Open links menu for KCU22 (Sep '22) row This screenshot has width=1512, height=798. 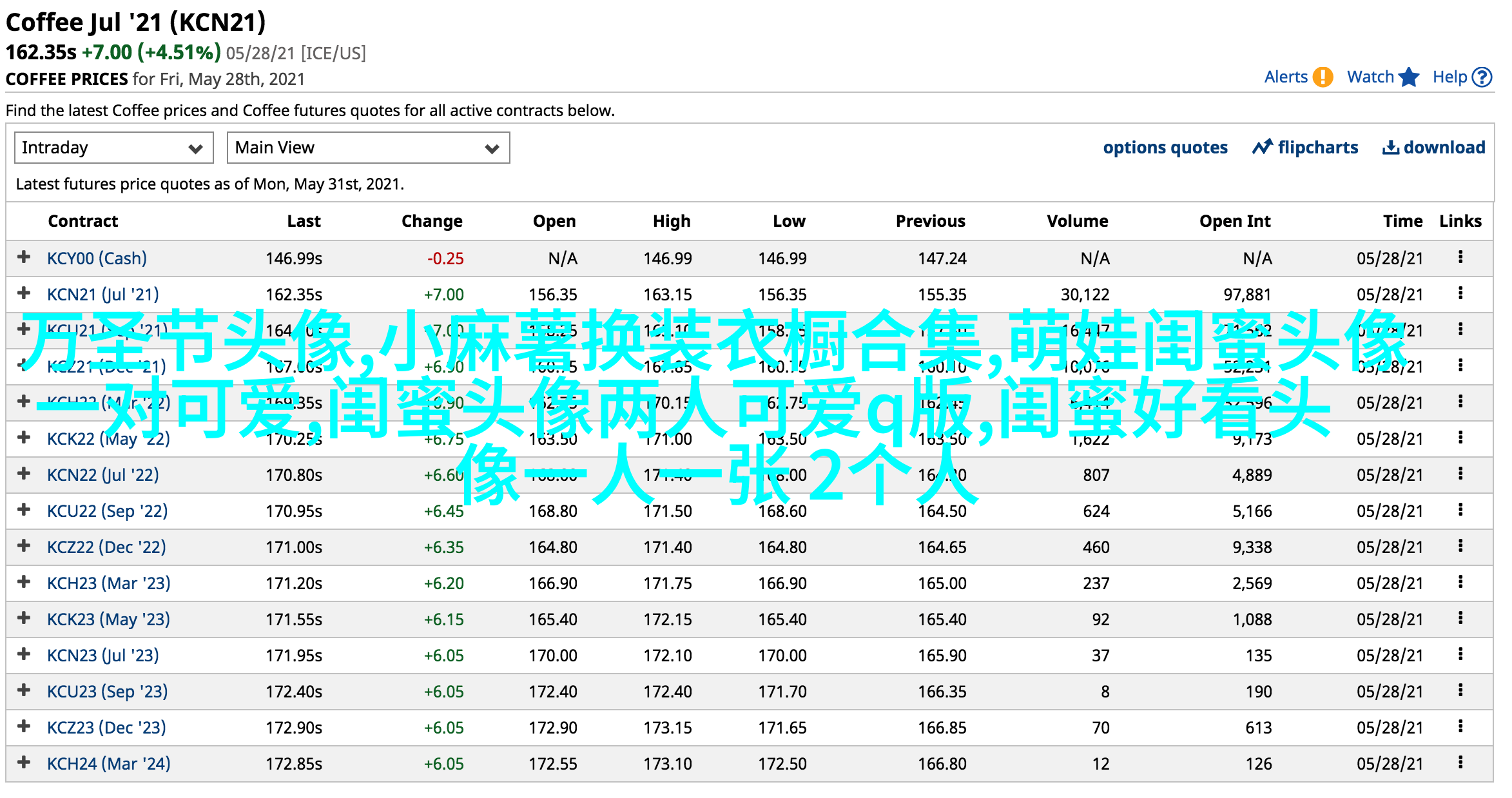[1460, 510]
